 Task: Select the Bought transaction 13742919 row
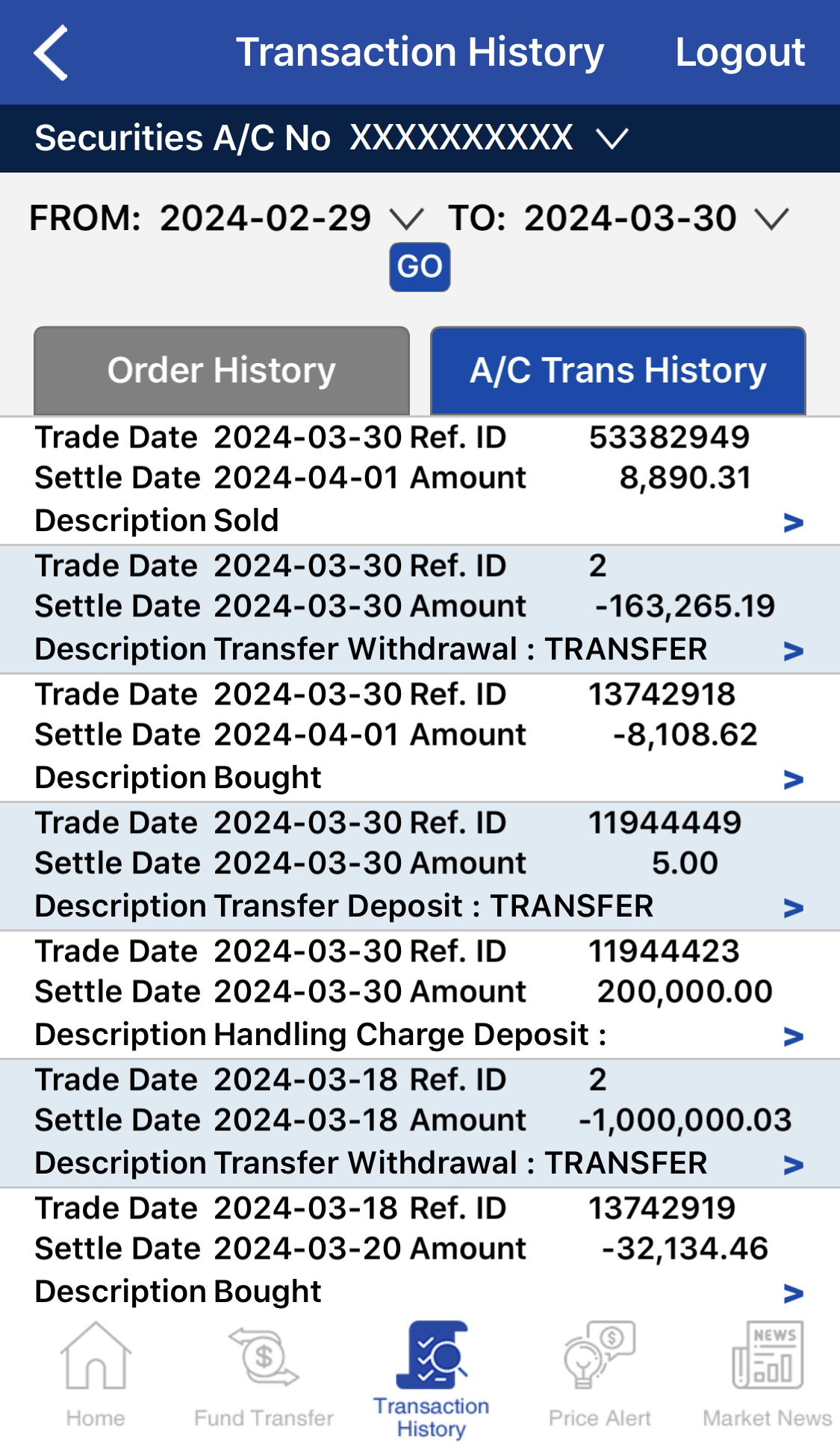pyautogui.click(x=403, y=1249)
